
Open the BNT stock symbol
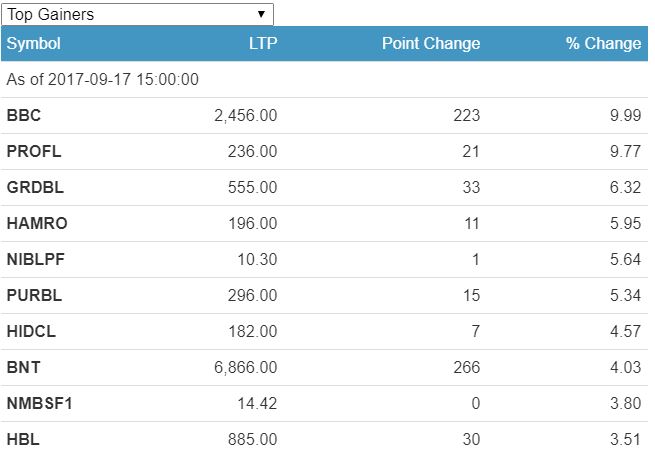pyautogui.click(x=22, y=367)
